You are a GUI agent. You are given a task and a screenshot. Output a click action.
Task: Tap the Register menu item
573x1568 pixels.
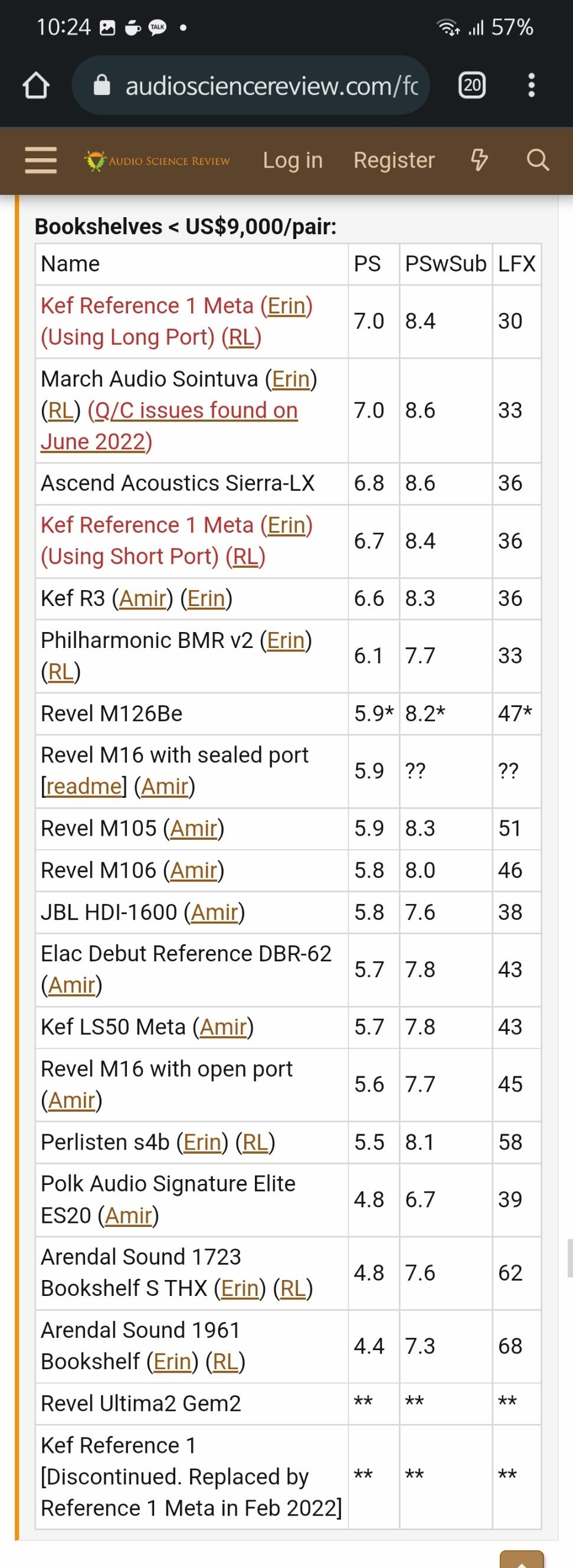pyautogui.click(x=394, y=160)
